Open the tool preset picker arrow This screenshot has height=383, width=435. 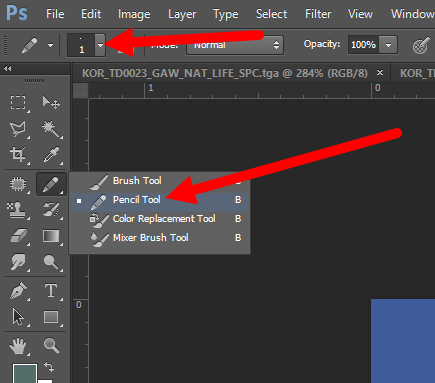pyautogui.click(x=51, y=45)
